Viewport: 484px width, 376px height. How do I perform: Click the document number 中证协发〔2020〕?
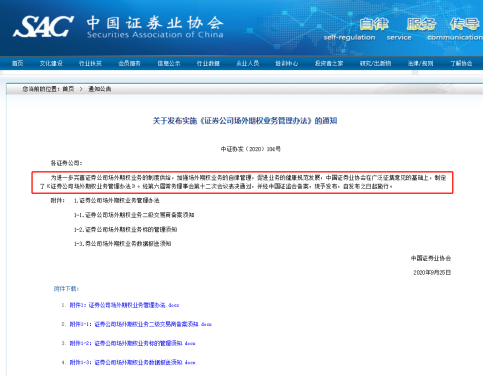tap(251, 149)
